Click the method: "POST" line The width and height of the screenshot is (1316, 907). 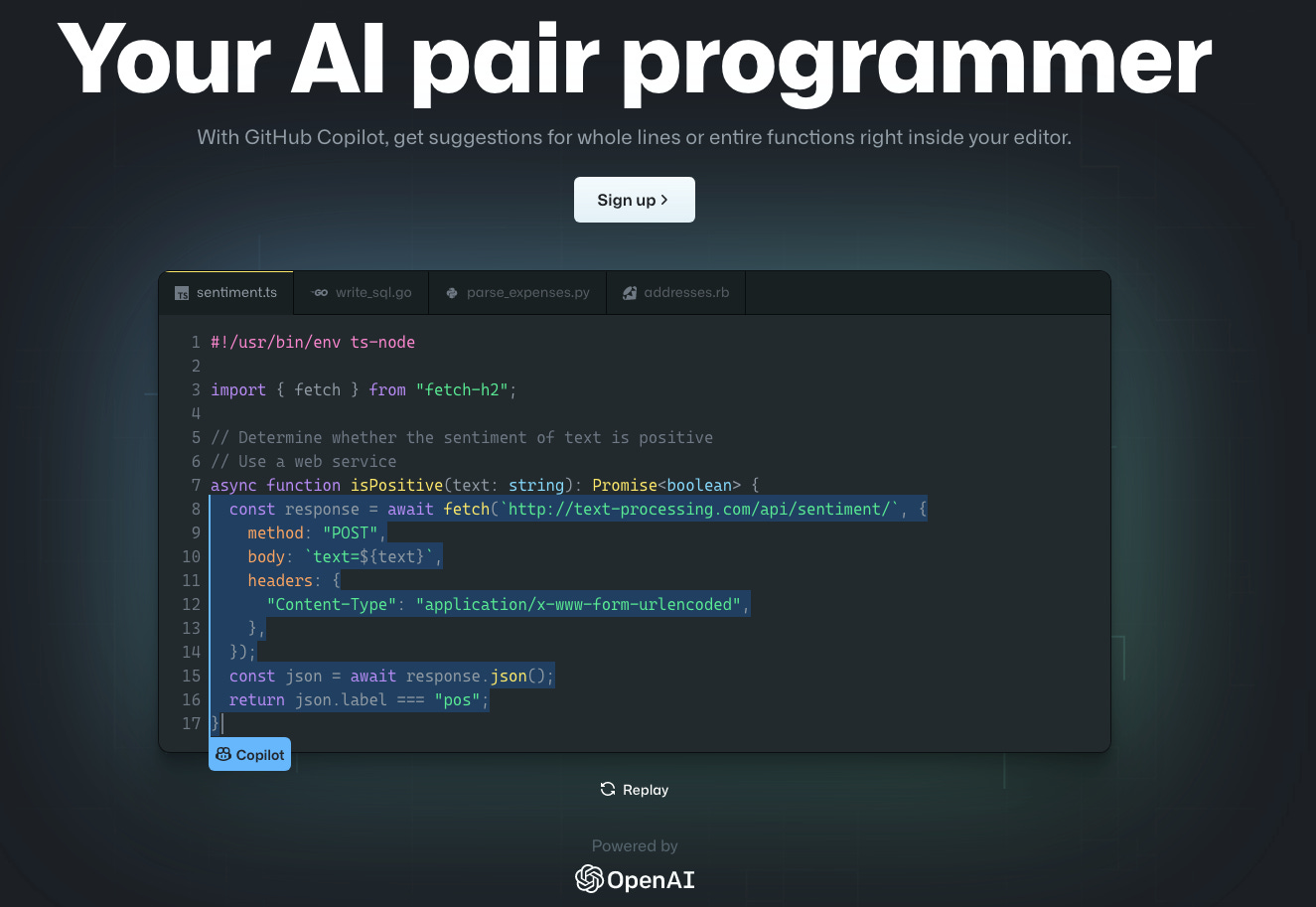[x=317, y=532]
